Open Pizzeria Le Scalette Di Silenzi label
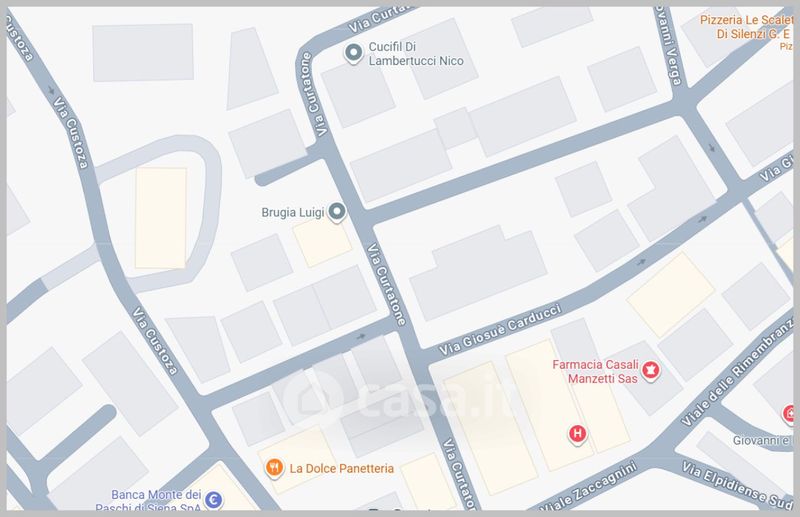 coord(746,27)
